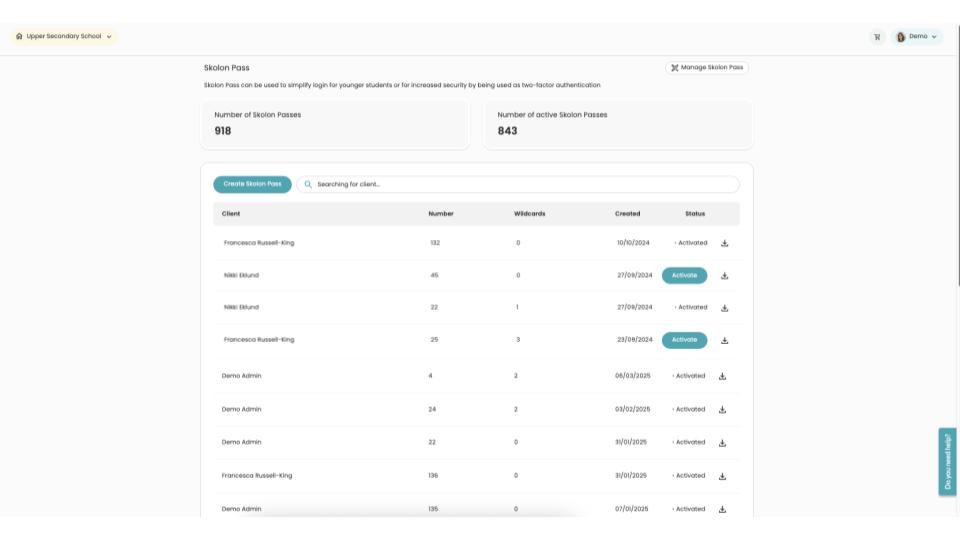The height and width of the screenshot is (540, 960).
Task: Open the Demo user account menu
Action: coord(917,37)
